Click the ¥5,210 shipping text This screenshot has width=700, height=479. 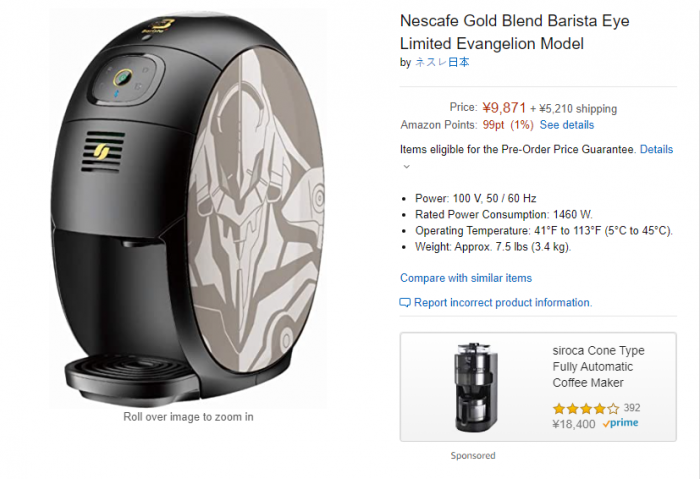(578, 109)
